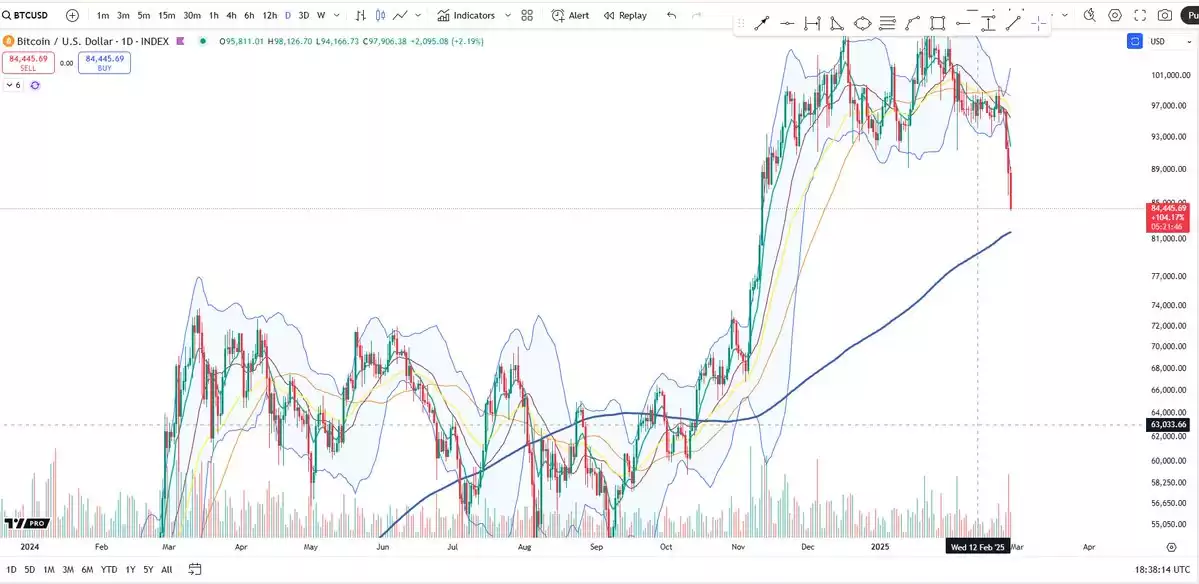This screenshot has width=1199, height=584.
Task: Open the Quick search icon
Action: coord(1090,15)
